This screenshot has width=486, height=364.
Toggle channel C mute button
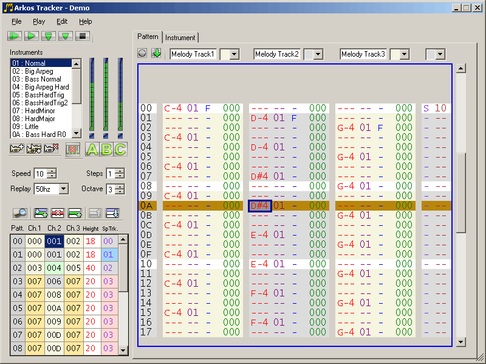point(120,149)
